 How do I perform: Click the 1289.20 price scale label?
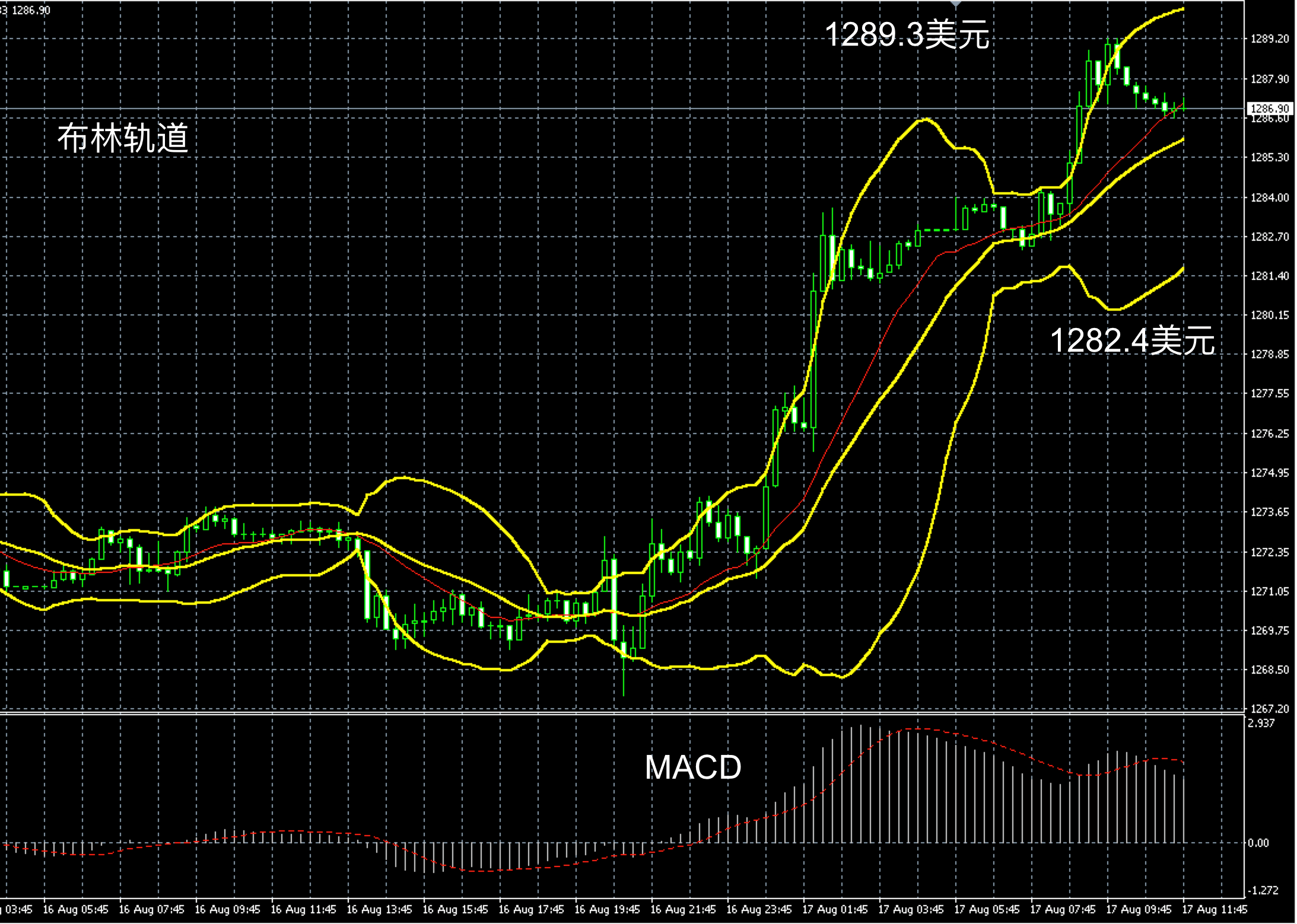point(1269,39)
